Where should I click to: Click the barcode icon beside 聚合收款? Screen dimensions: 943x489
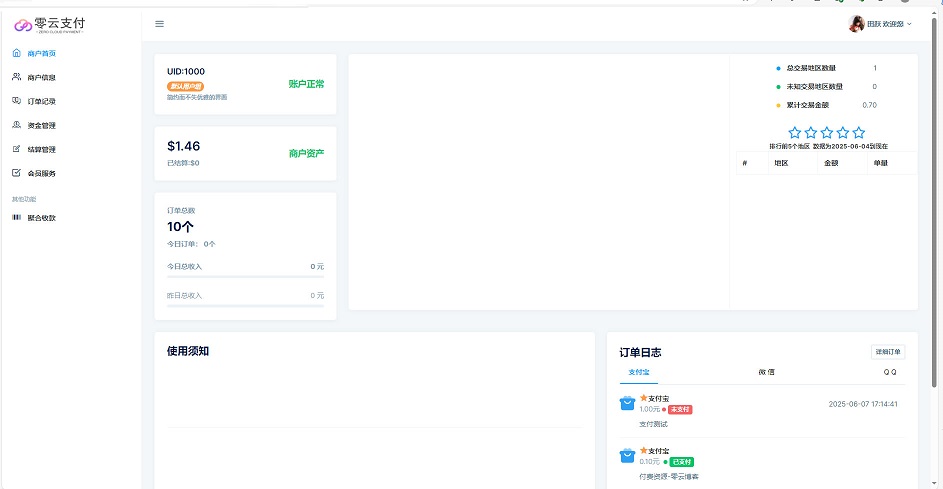pos(16,217)
